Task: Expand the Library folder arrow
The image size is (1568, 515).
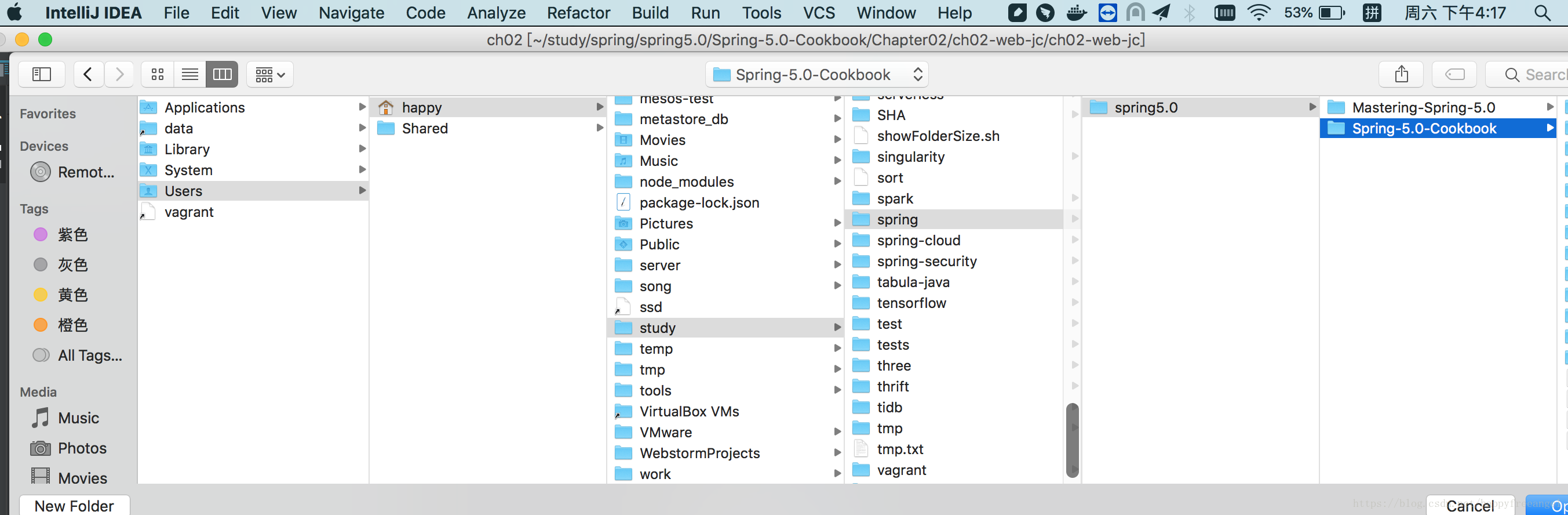Action: point(362,148)
